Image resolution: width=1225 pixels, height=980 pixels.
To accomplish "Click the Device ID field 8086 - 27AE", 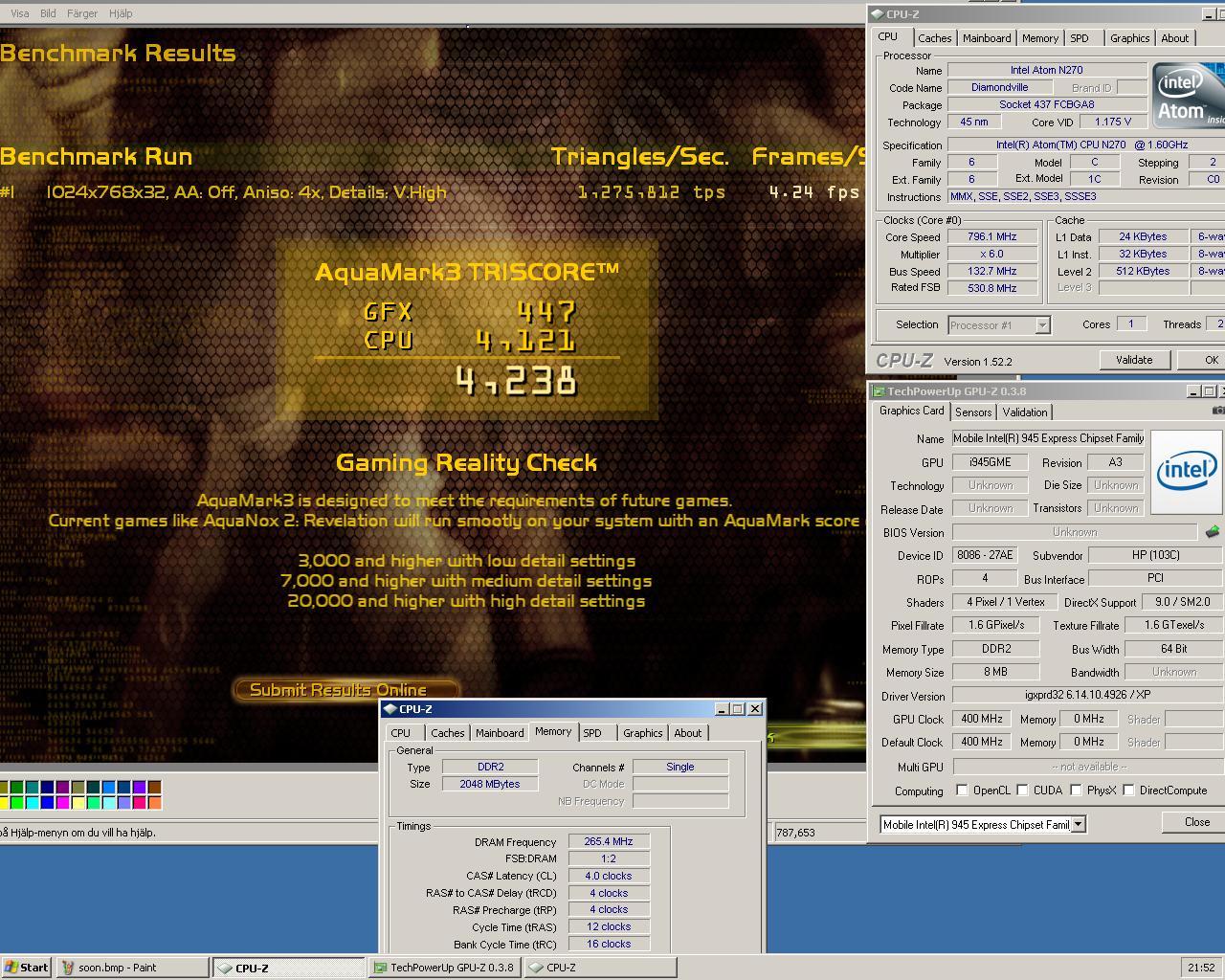I will click(985, 556).
